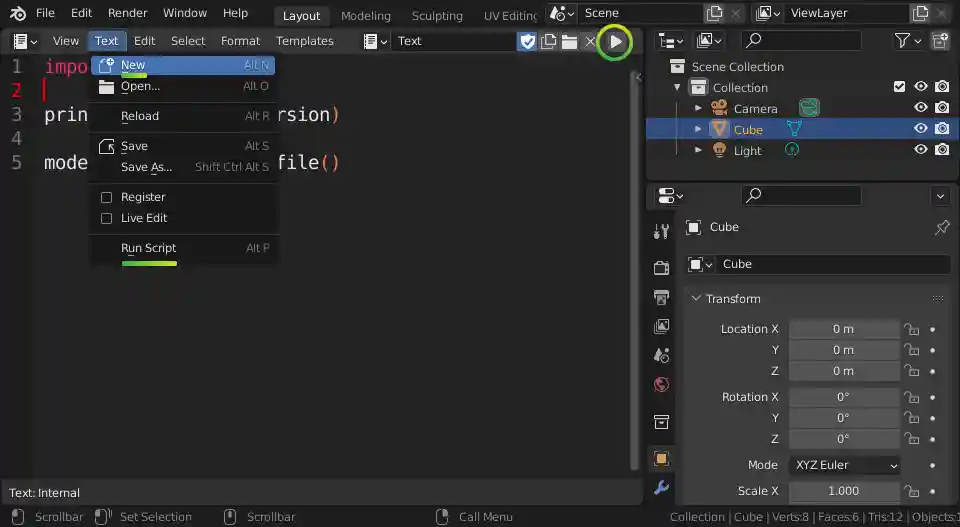Open the Format menu
The height and width of the screenshot is (527, 960).
click(241, 41)
